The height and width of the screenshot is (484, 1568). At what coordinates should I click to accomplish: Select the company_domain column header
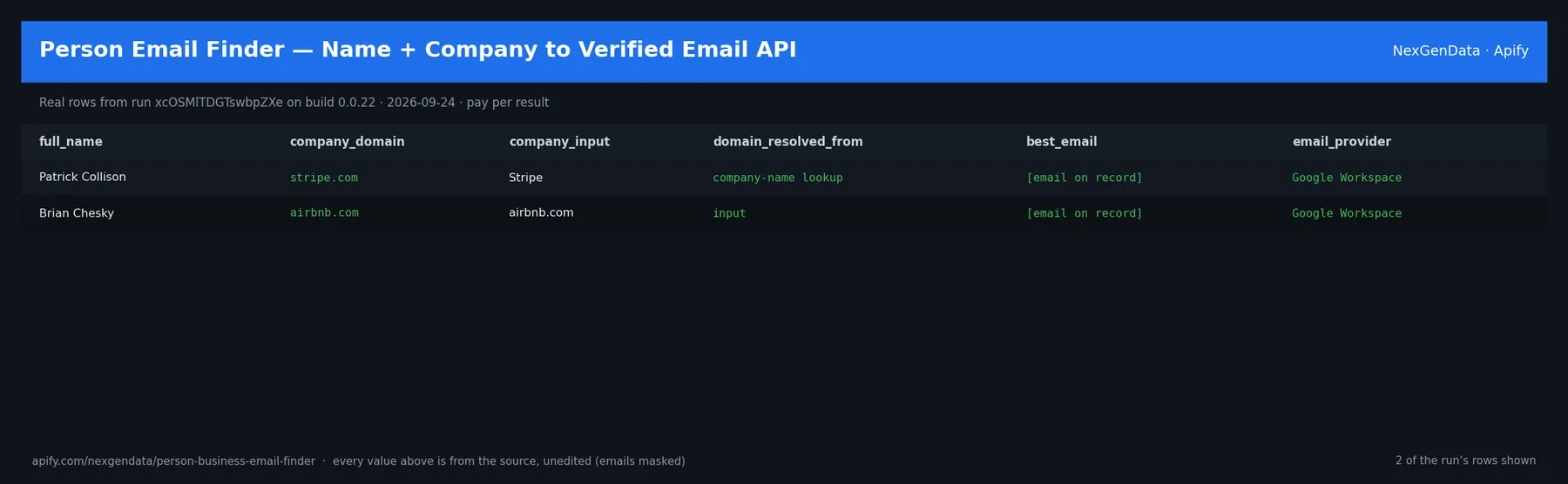pyautogui.click(x=347, y=142)
